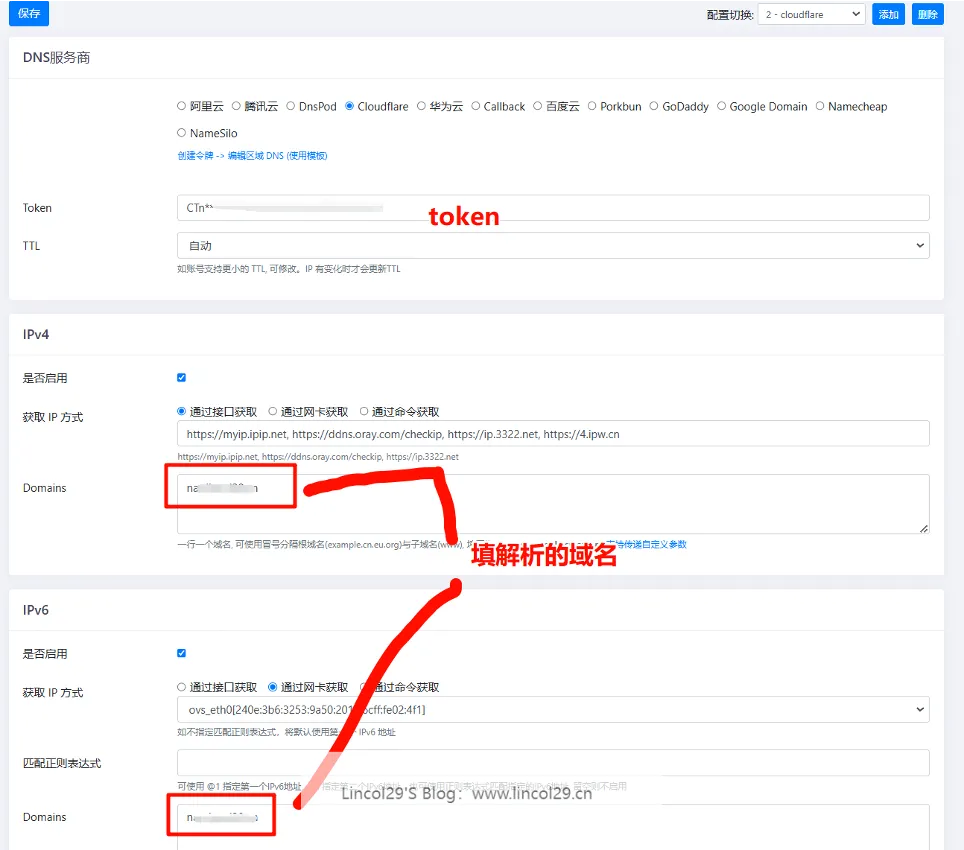964x850 pixels.
Task: Select the Cloudflare radio option
Action: pyautogui.click(x=349, y=106)
